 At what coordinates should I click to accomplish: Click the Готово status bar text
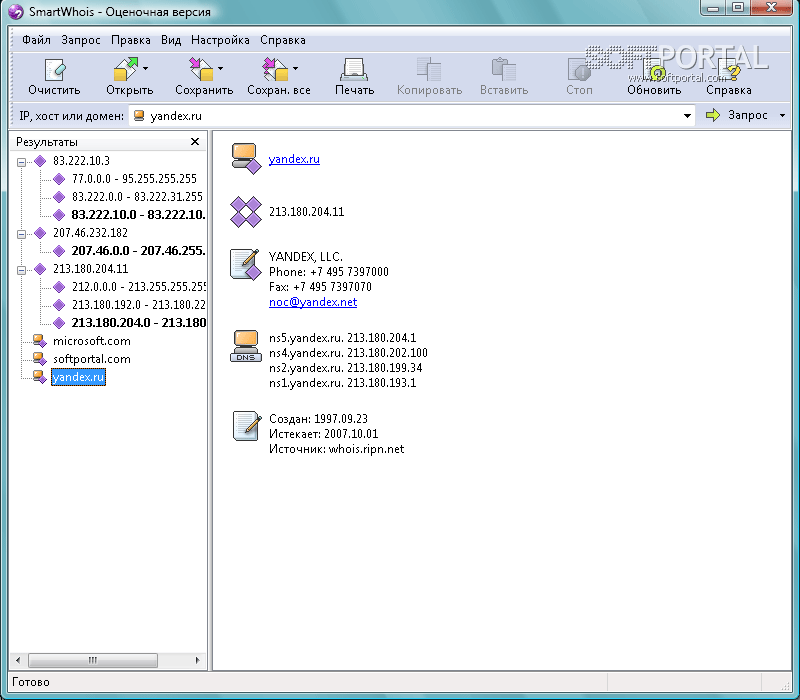[31, 682]
